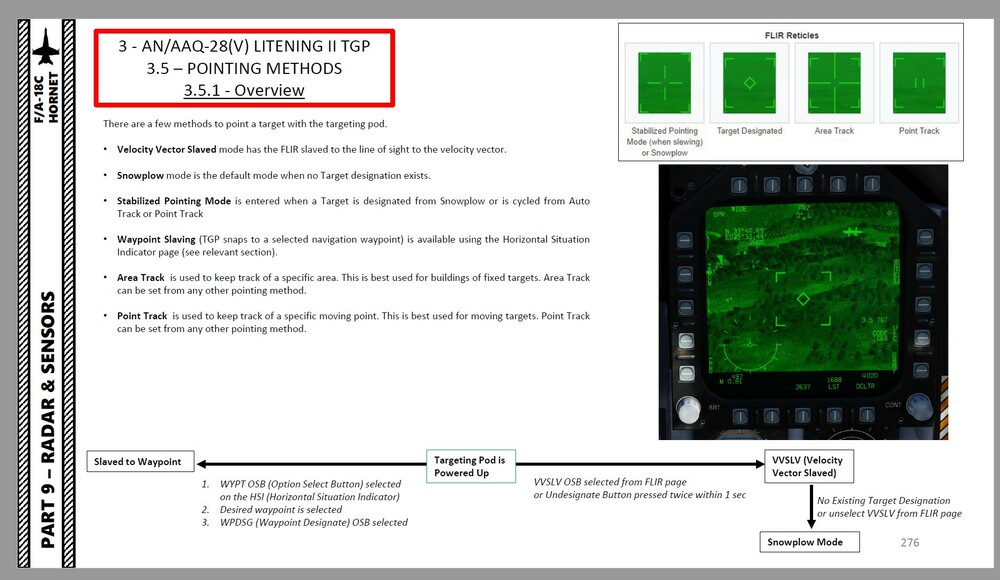The height and width of the screenshot is (580, 1000).
Task: Click the WPDSG (Waypoint Designate) OSB step
Action: click(x=314, y=522)
